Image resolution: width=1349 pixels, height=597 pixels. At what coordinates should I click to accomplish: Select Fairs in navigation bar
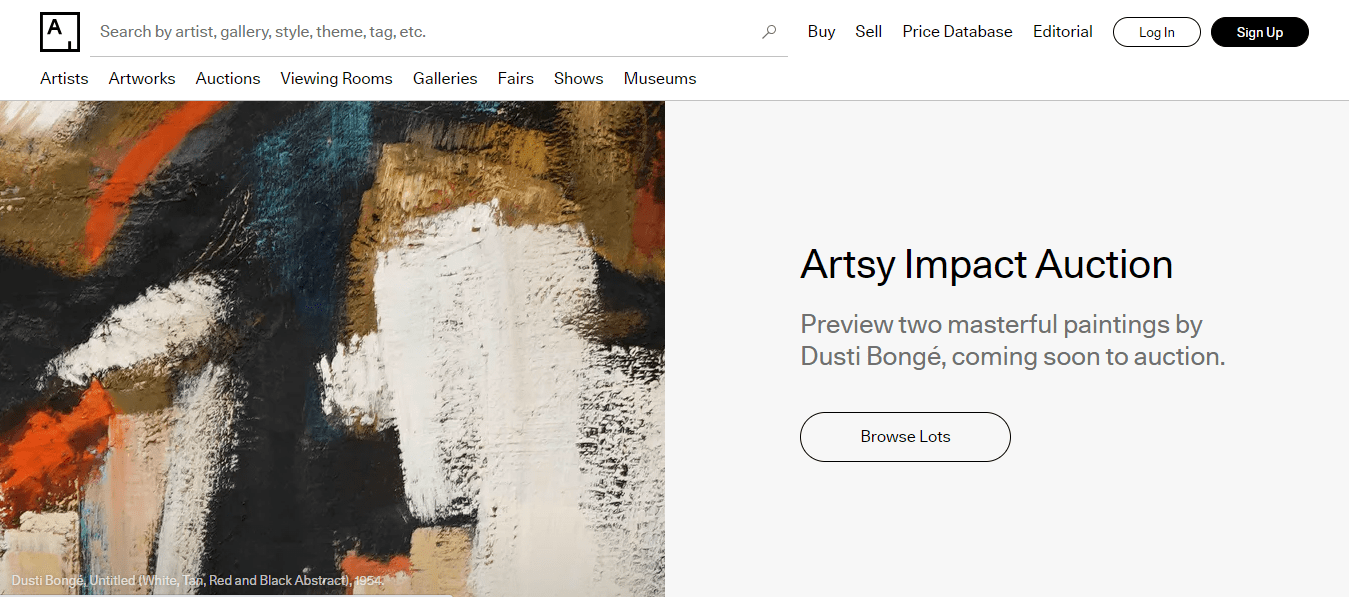tap(515, 78)
